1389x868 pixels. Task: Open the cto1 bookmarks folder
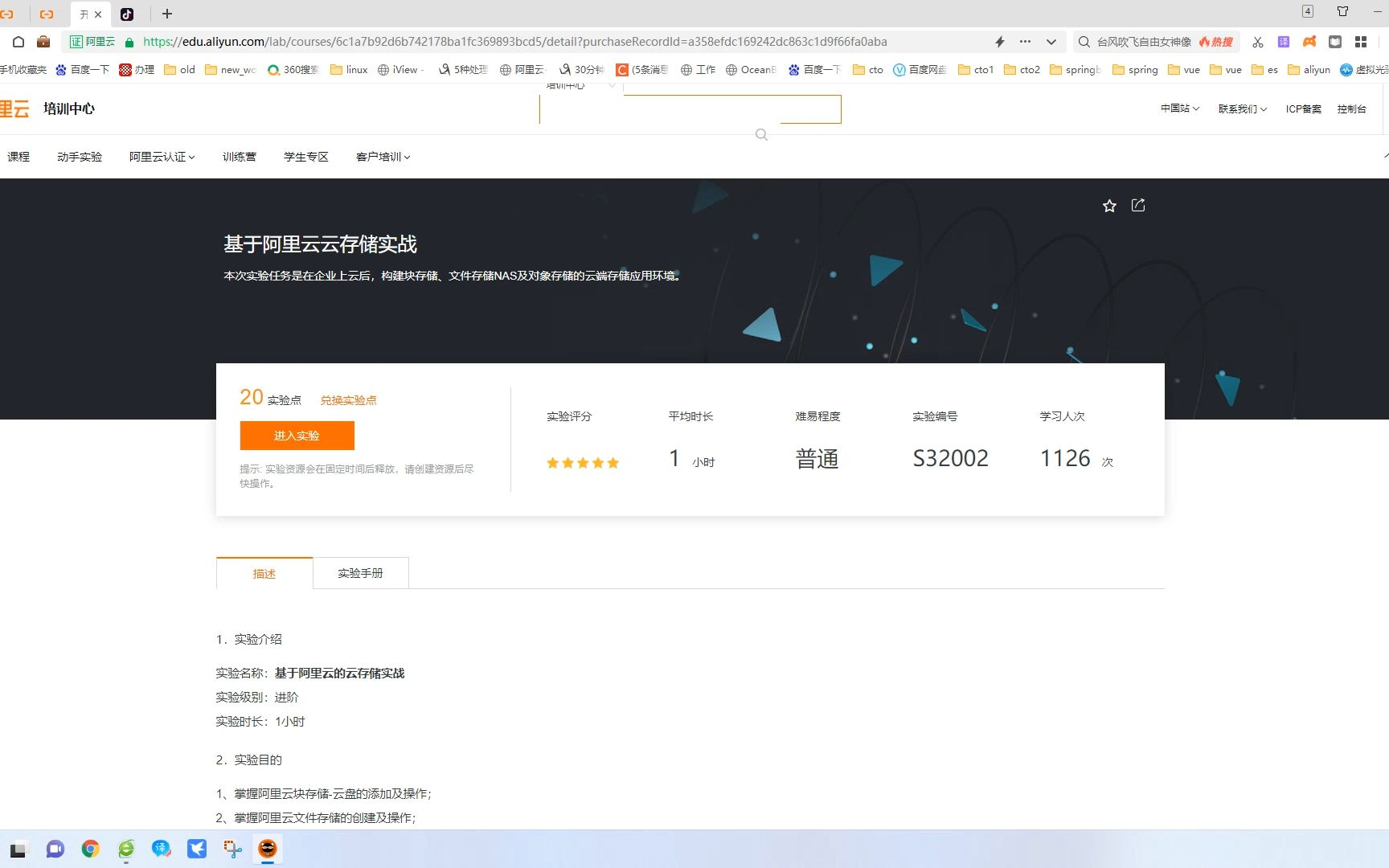point(976,70)
